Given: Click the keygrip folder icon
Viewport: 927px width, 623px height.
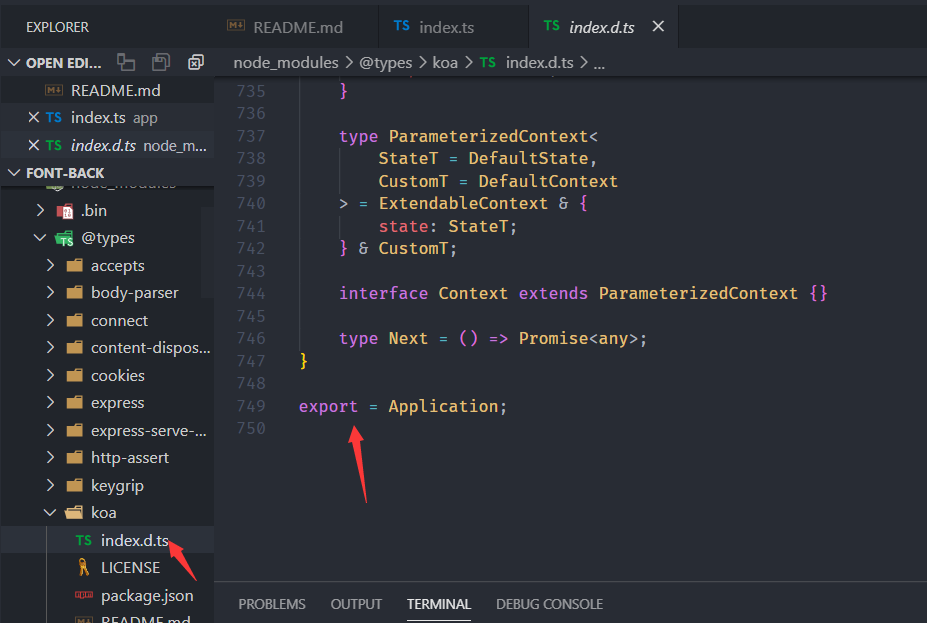Looking at the screenshot, I should [x=74, y=485].
